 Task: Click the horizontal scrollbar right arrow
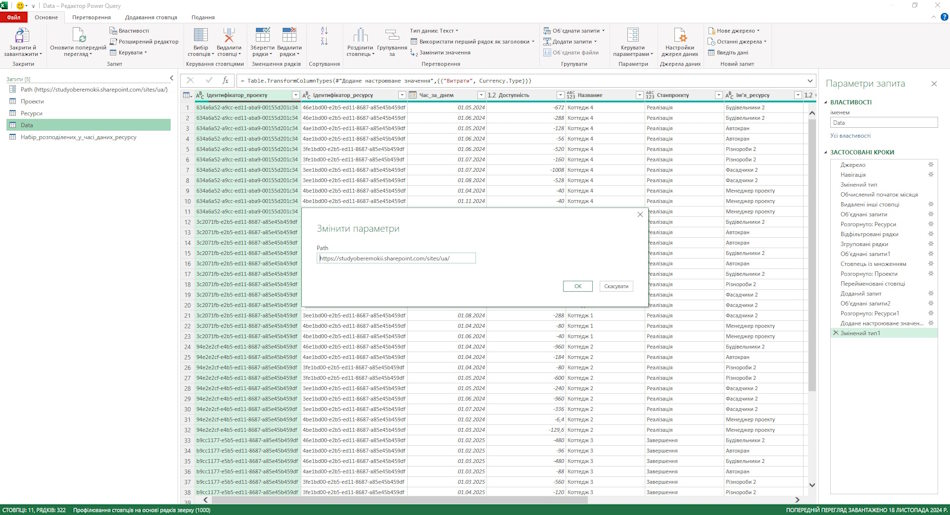pyautogui.click(x=797, y=500)
